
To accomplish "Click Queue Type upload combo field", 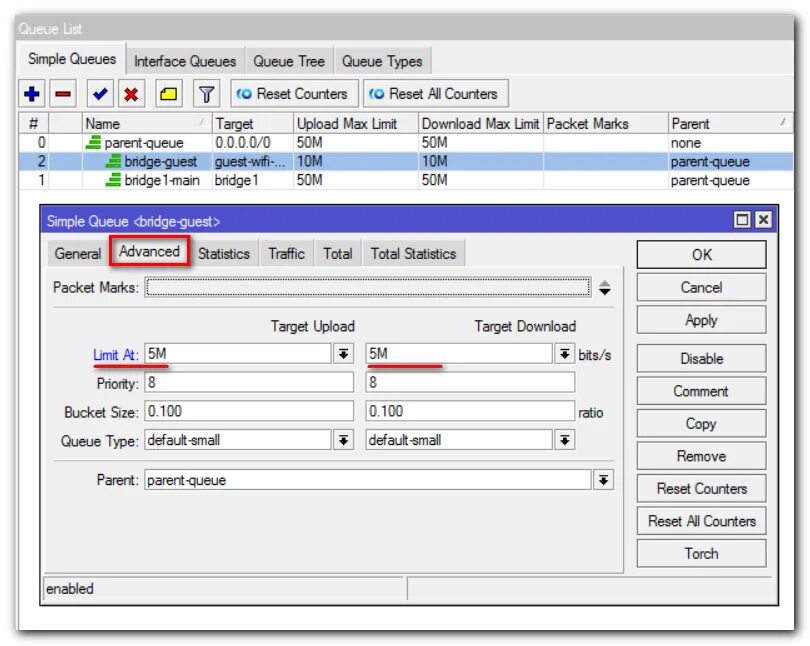I will [x=238, y=440].
